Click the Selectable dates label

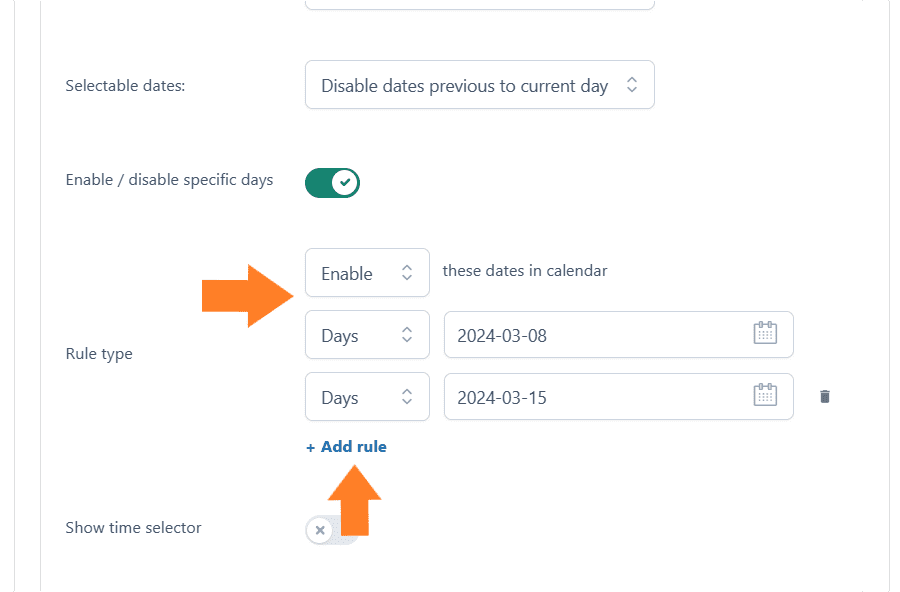pos(125,86)
